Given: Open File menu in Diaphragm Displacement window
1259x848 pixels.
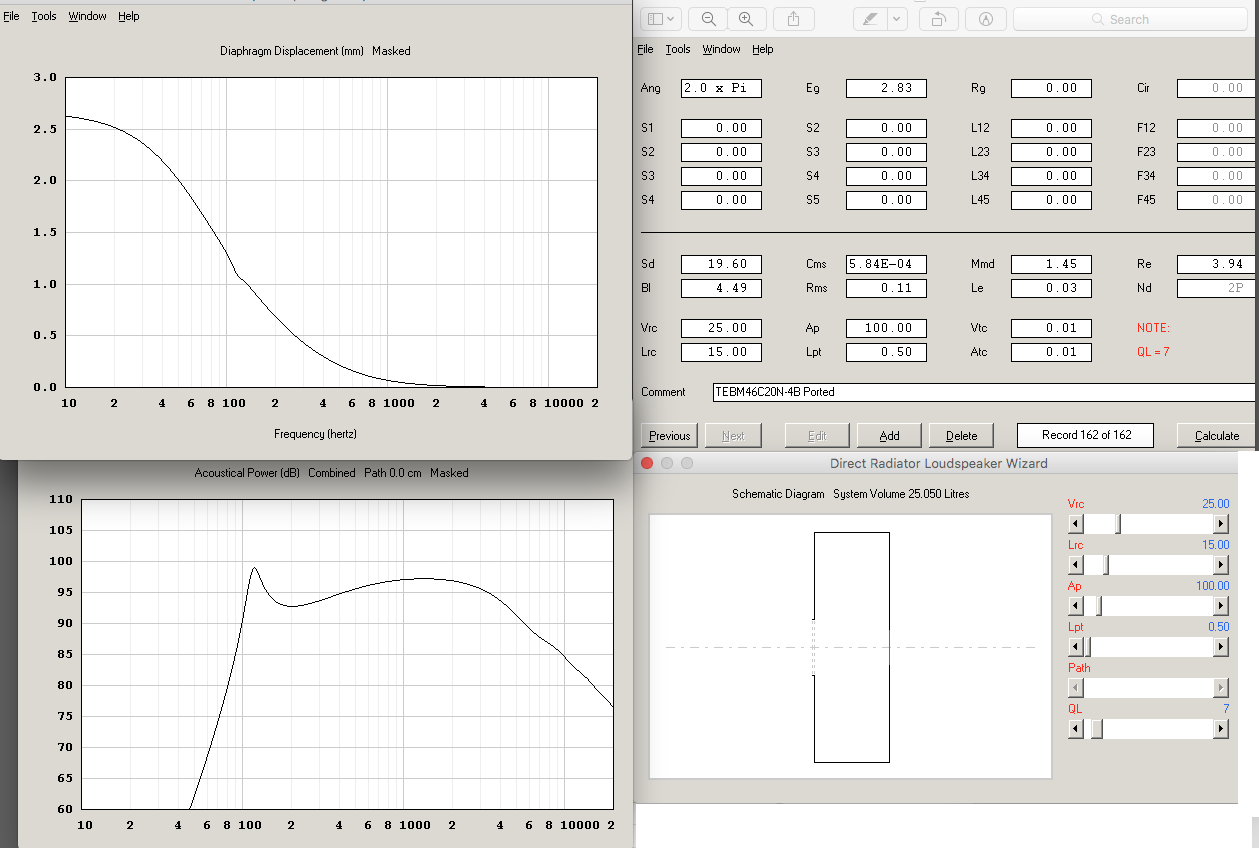Looking at the screenshot, I should [x=11, y=17].
